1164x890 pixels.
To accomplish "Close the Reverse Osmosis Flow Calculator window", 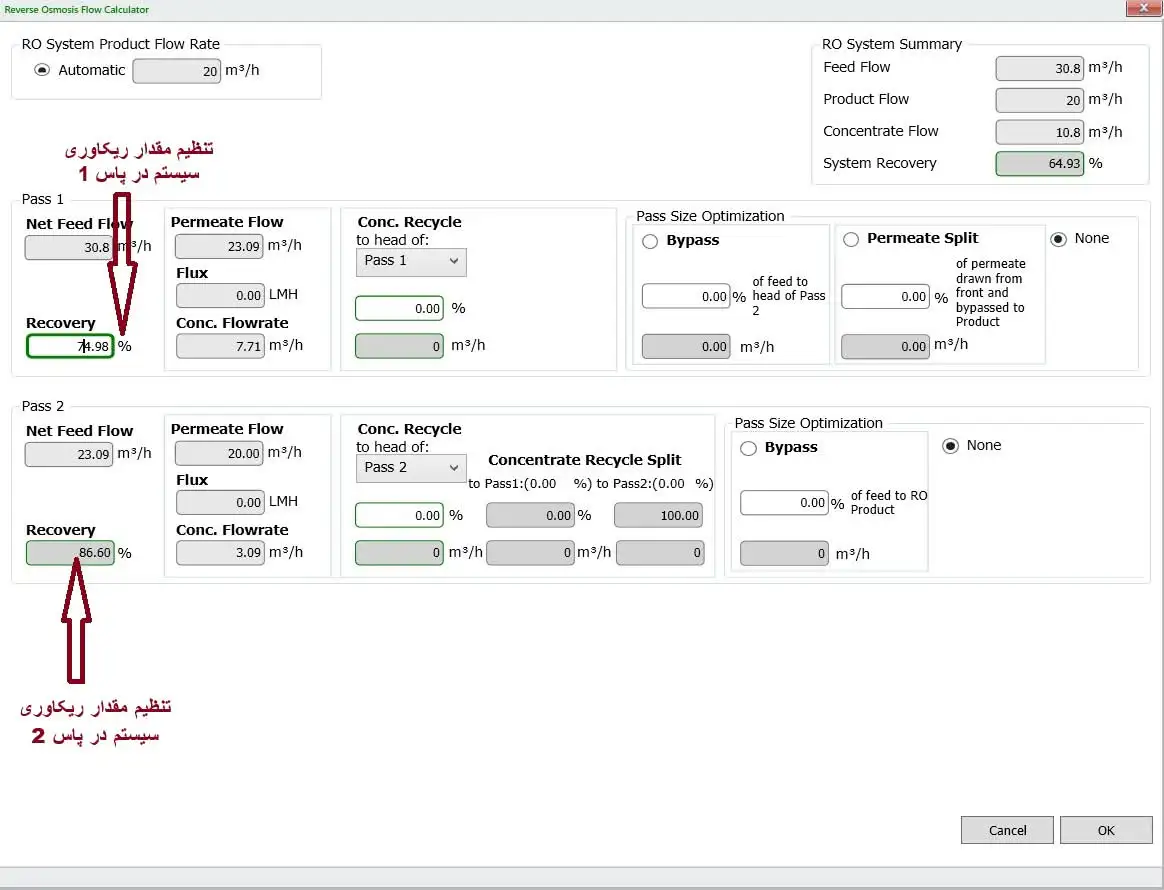I will 1139,9.
